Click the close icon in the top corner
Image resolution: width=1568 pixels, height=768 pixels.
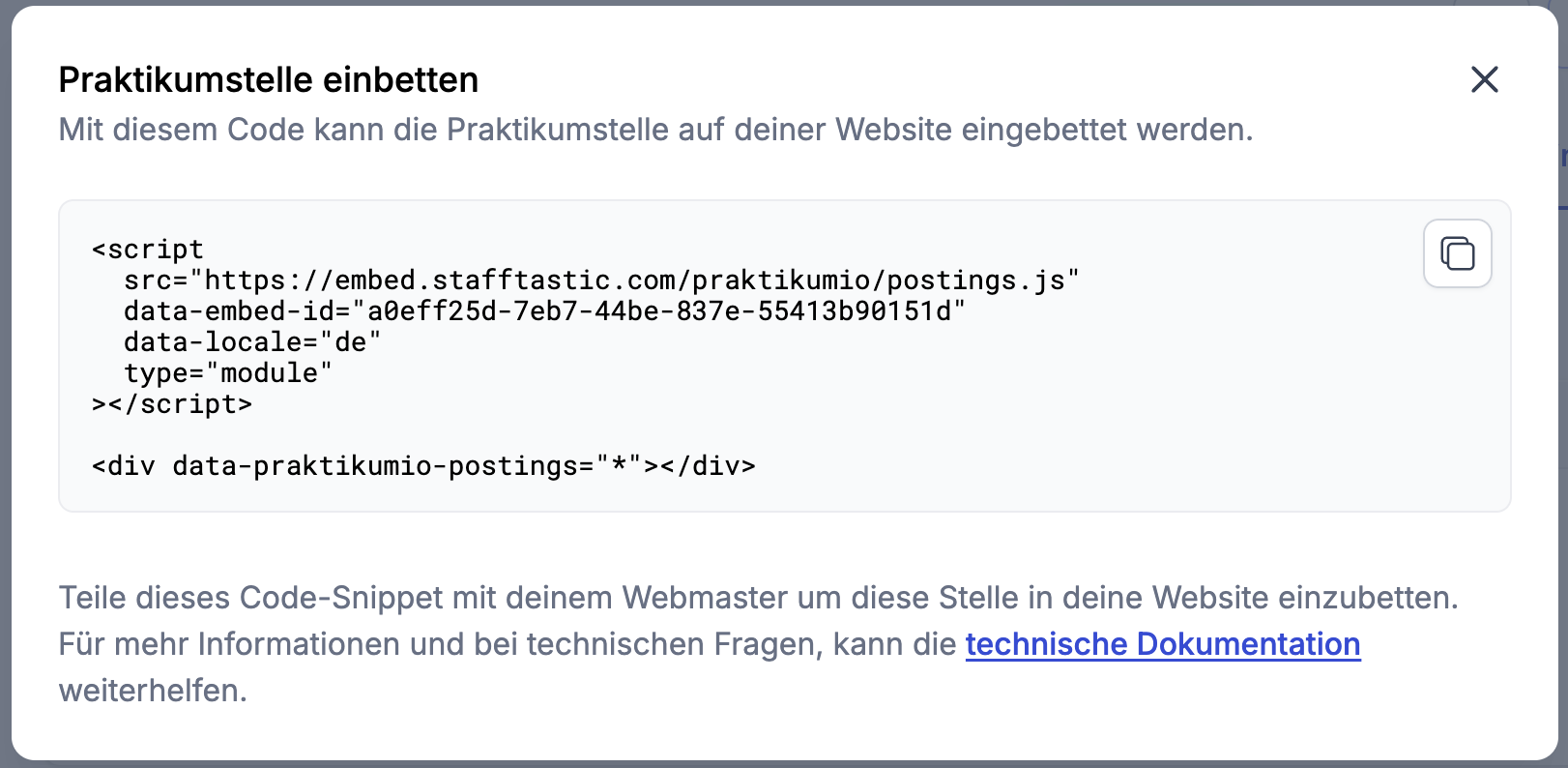pyautogui.click(x=1484, y=80)
